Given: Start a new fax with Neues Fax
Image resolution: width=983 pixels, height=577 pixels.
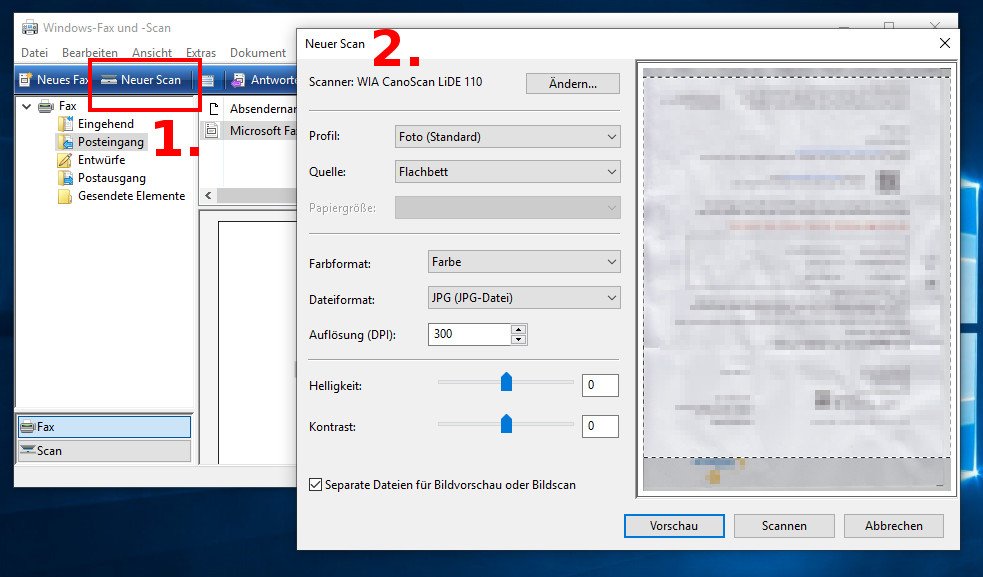Looking at the screenshot, I should point(54,79).
